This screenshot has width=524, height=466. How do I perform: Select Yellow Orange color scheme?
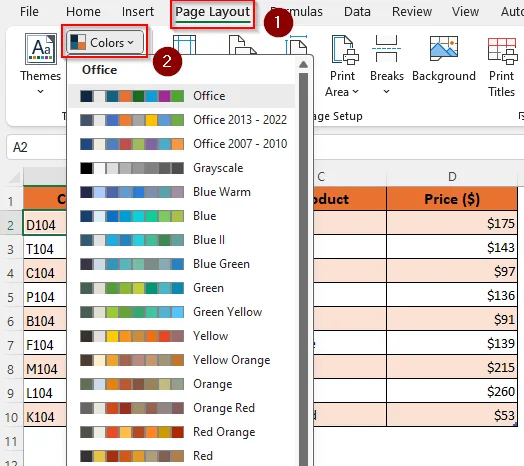click(x=181, y=360)
